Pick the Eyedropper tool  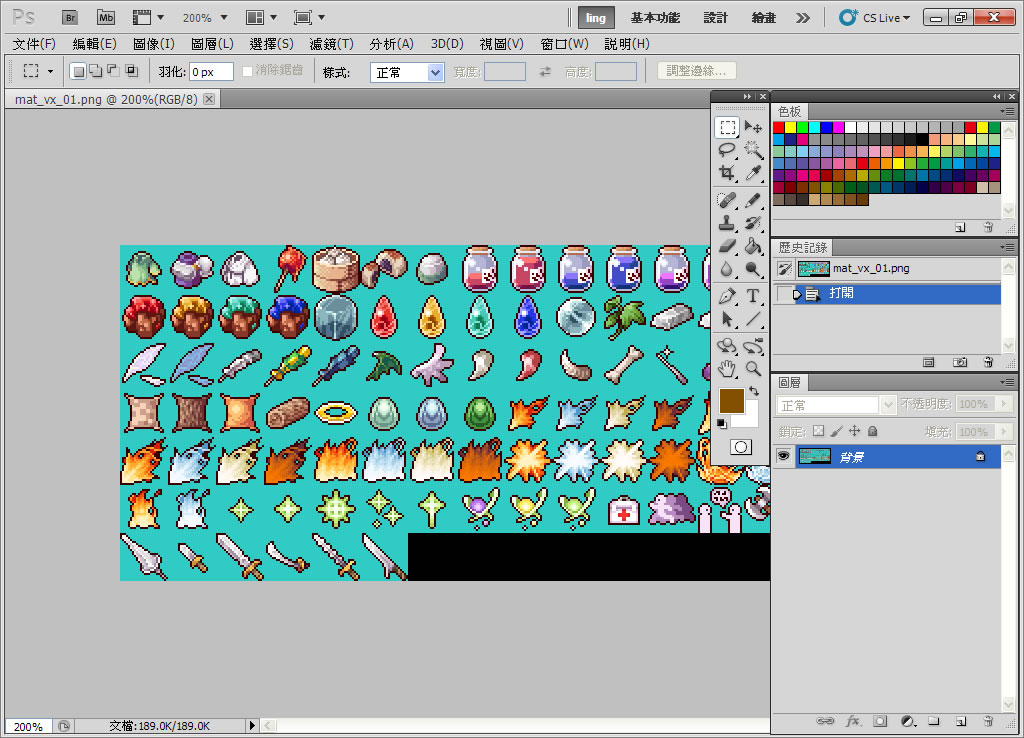753,173
